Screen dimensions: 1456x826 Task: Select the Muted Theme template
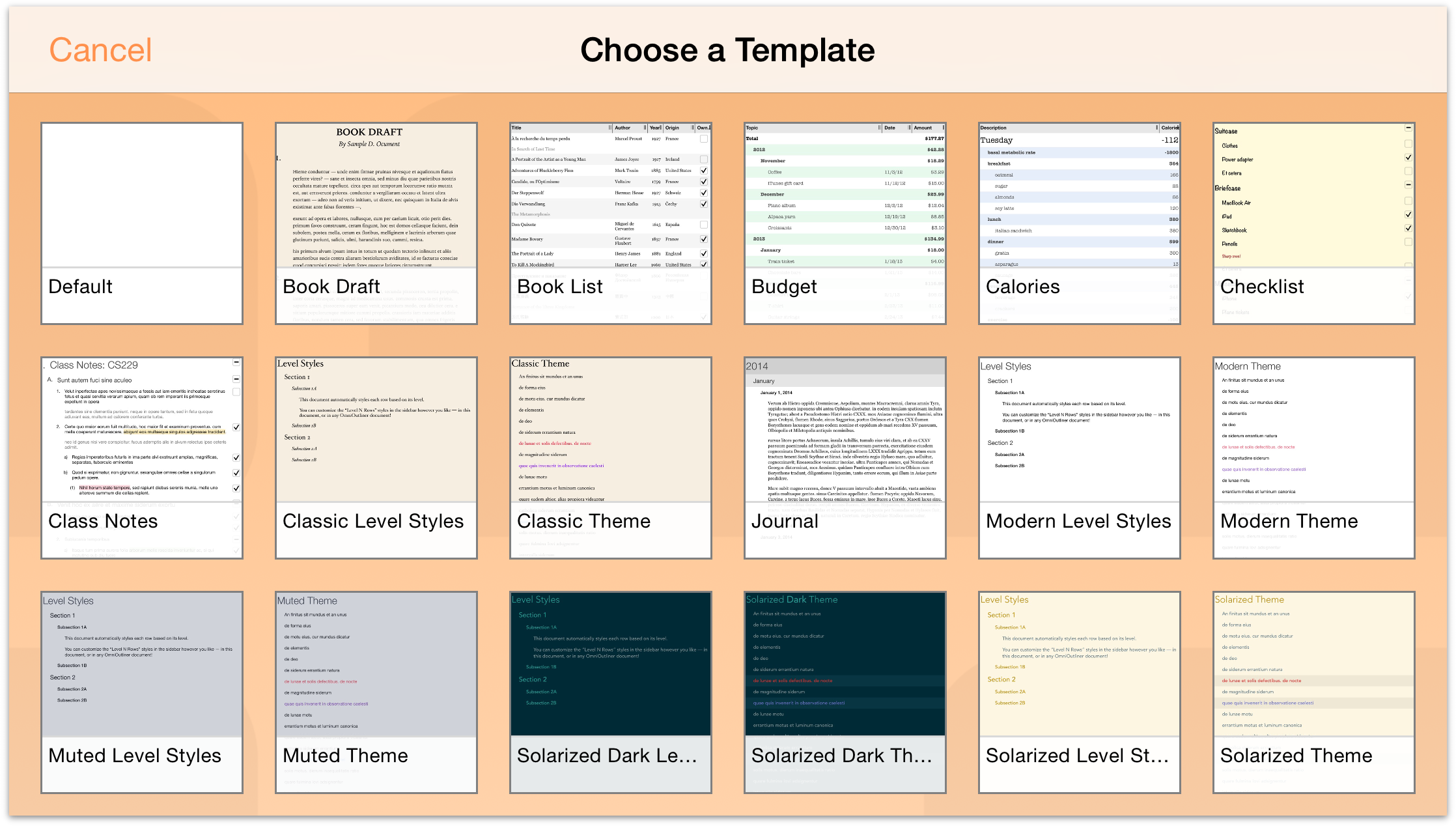click(376, 692)
